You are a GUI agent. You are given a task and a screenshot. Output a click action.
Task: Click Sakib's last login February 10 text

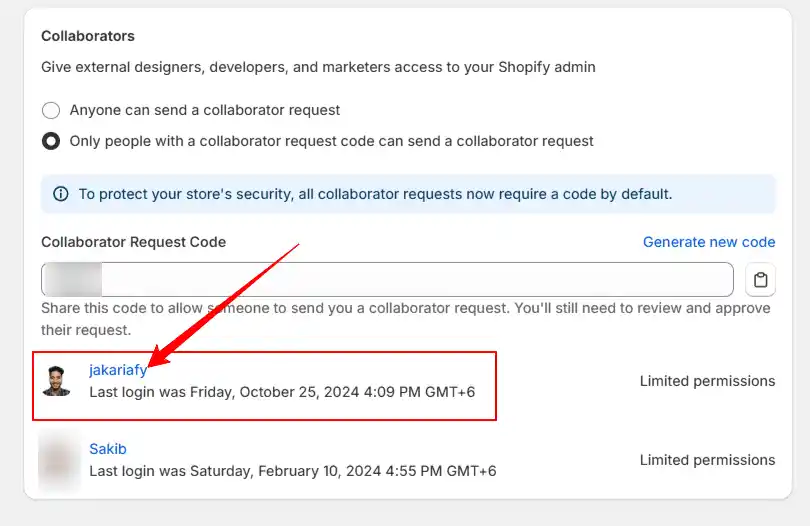pyautogui.click(x=293, y=471)
